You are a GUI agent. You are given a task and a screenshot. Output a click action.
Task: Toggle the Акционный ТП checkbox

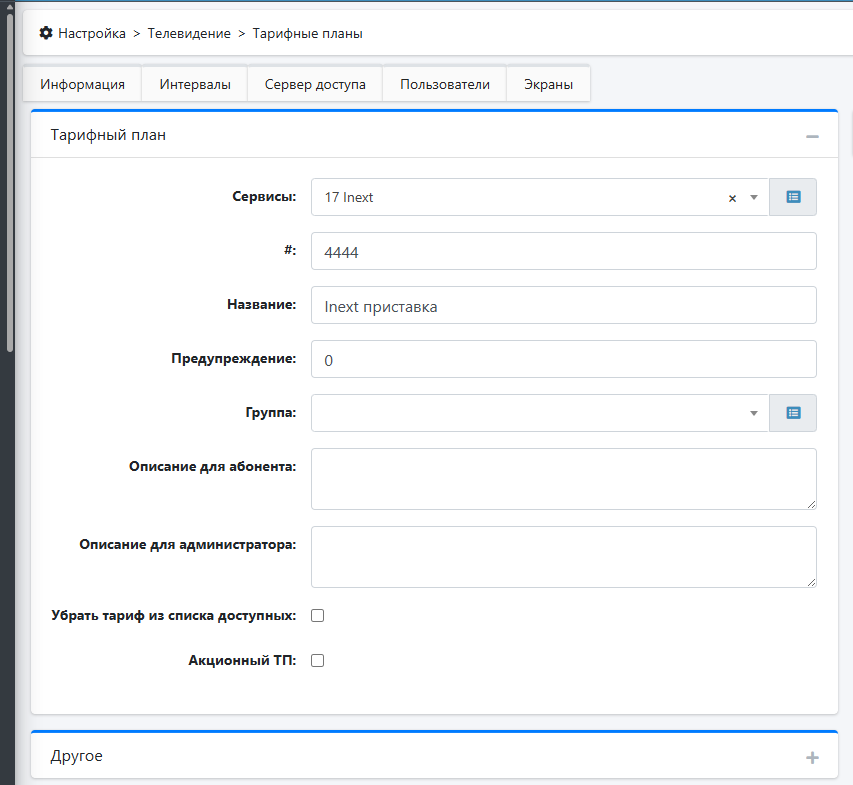(318, 660)
